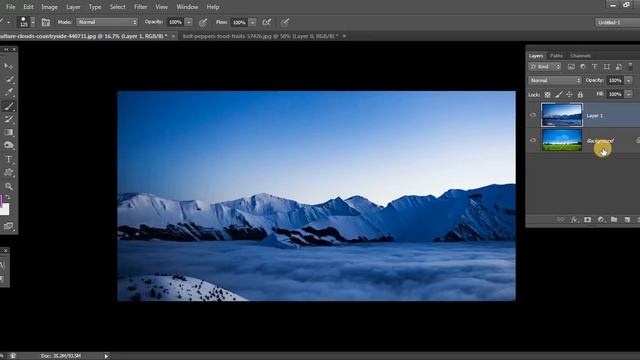The width and height of the screenshot is (640, 360).
Task: Select the Horizontal Type tool
Action: 8,159
